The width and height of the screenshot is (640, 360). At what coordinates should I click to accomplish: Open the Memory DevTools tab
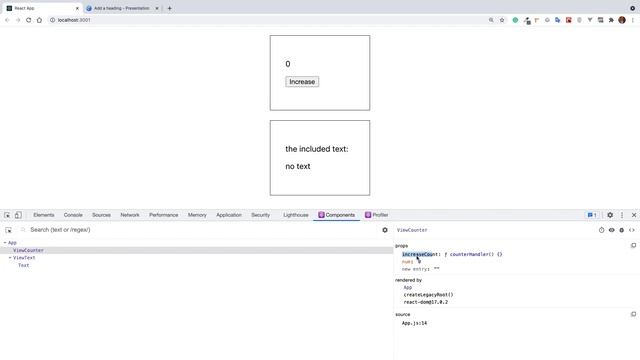[x=197, y=215]
